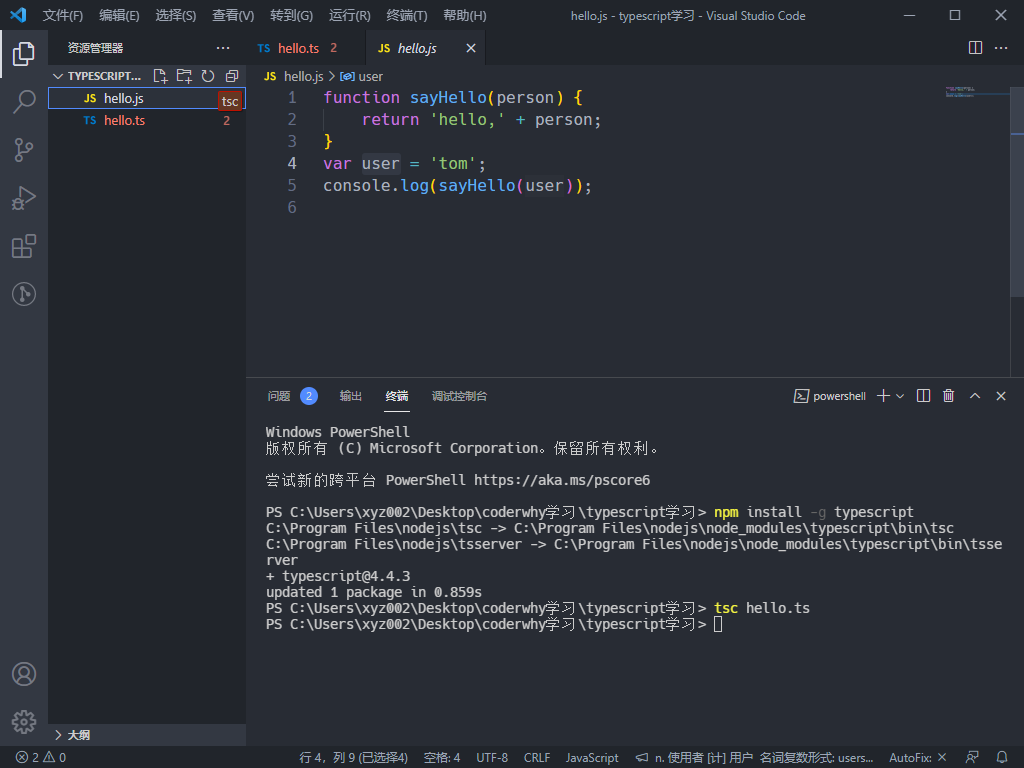Click the split terminal icon

tap(922, 395)
